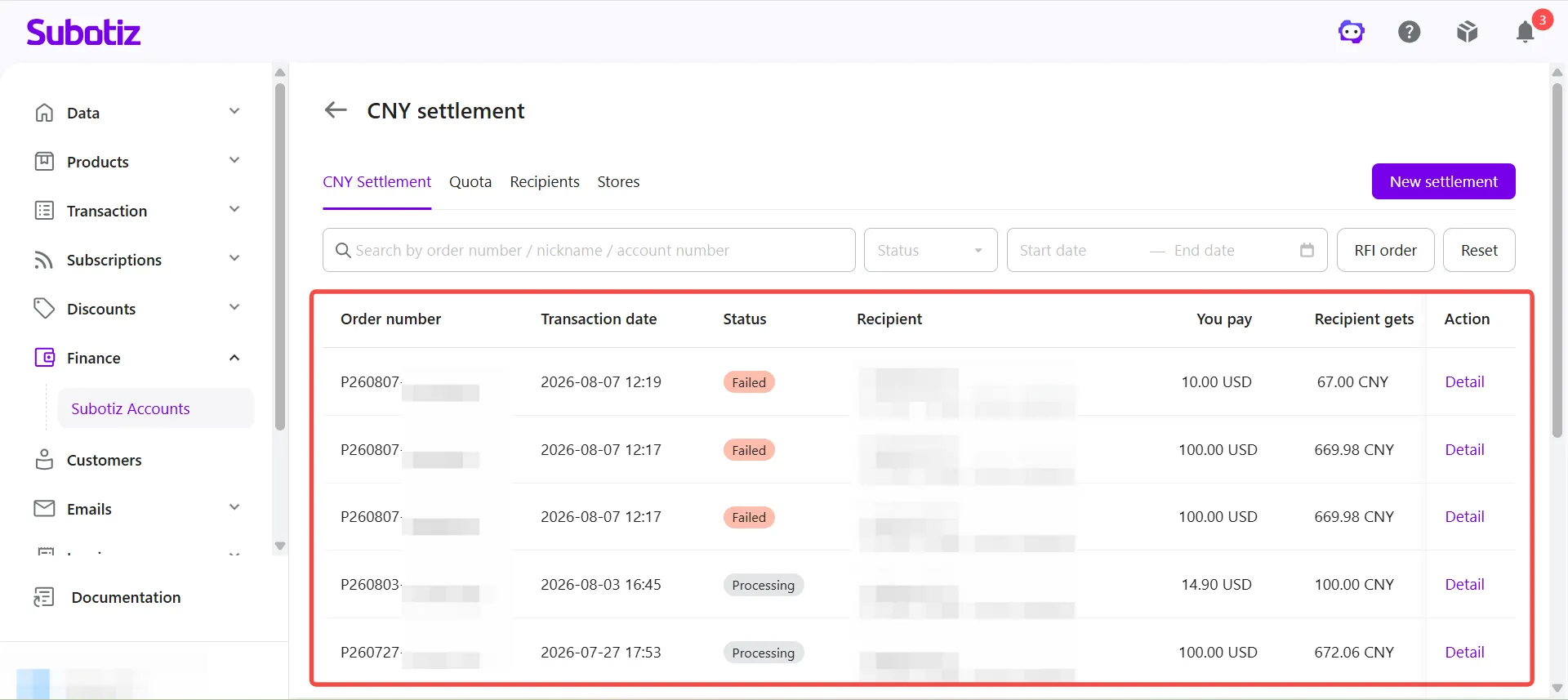Click the 14.90 USD amount cell
Viewport: 1568px width, 700px height.
tap(1216, 584)
